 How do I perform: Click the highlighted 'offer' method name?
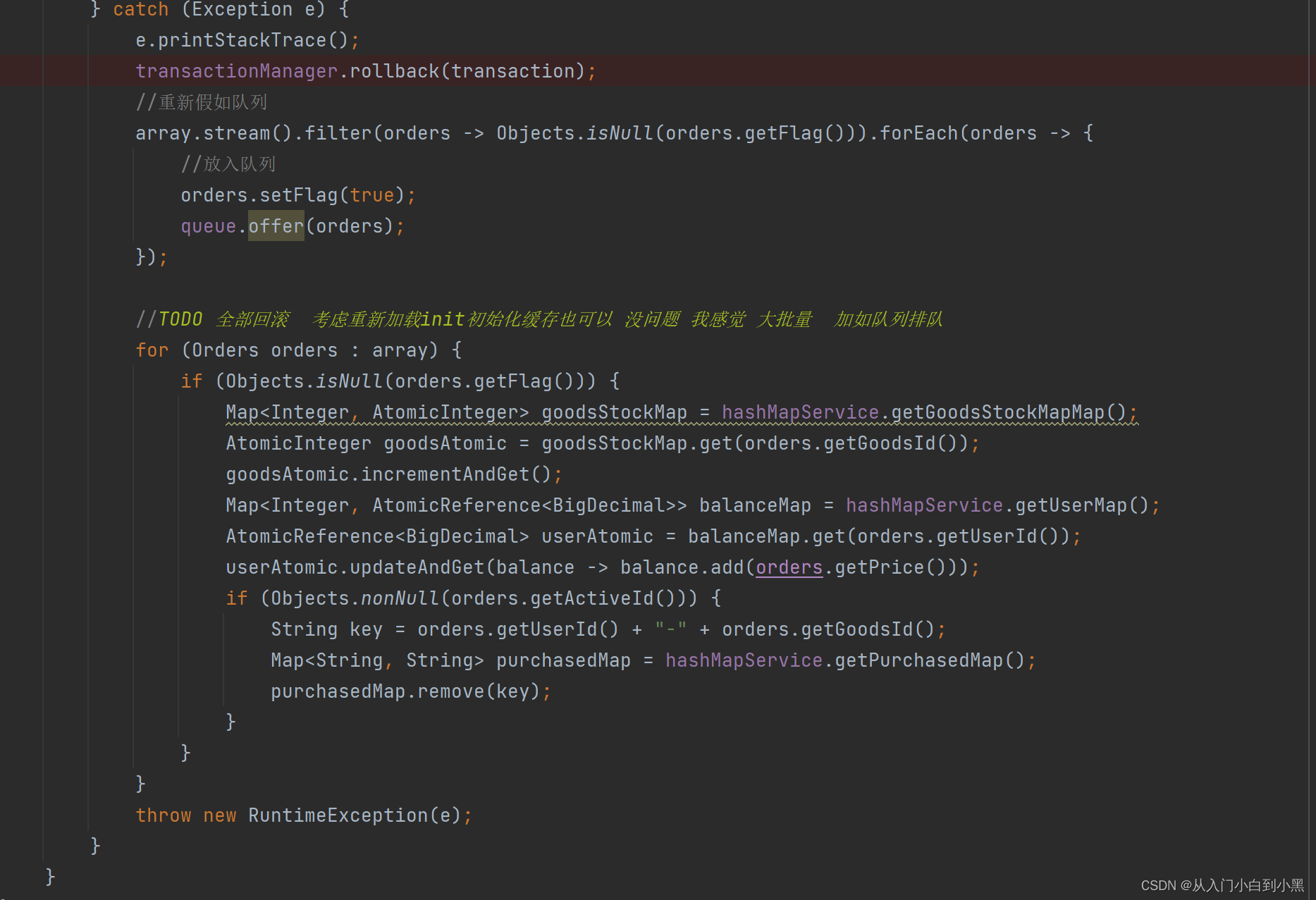276,226
